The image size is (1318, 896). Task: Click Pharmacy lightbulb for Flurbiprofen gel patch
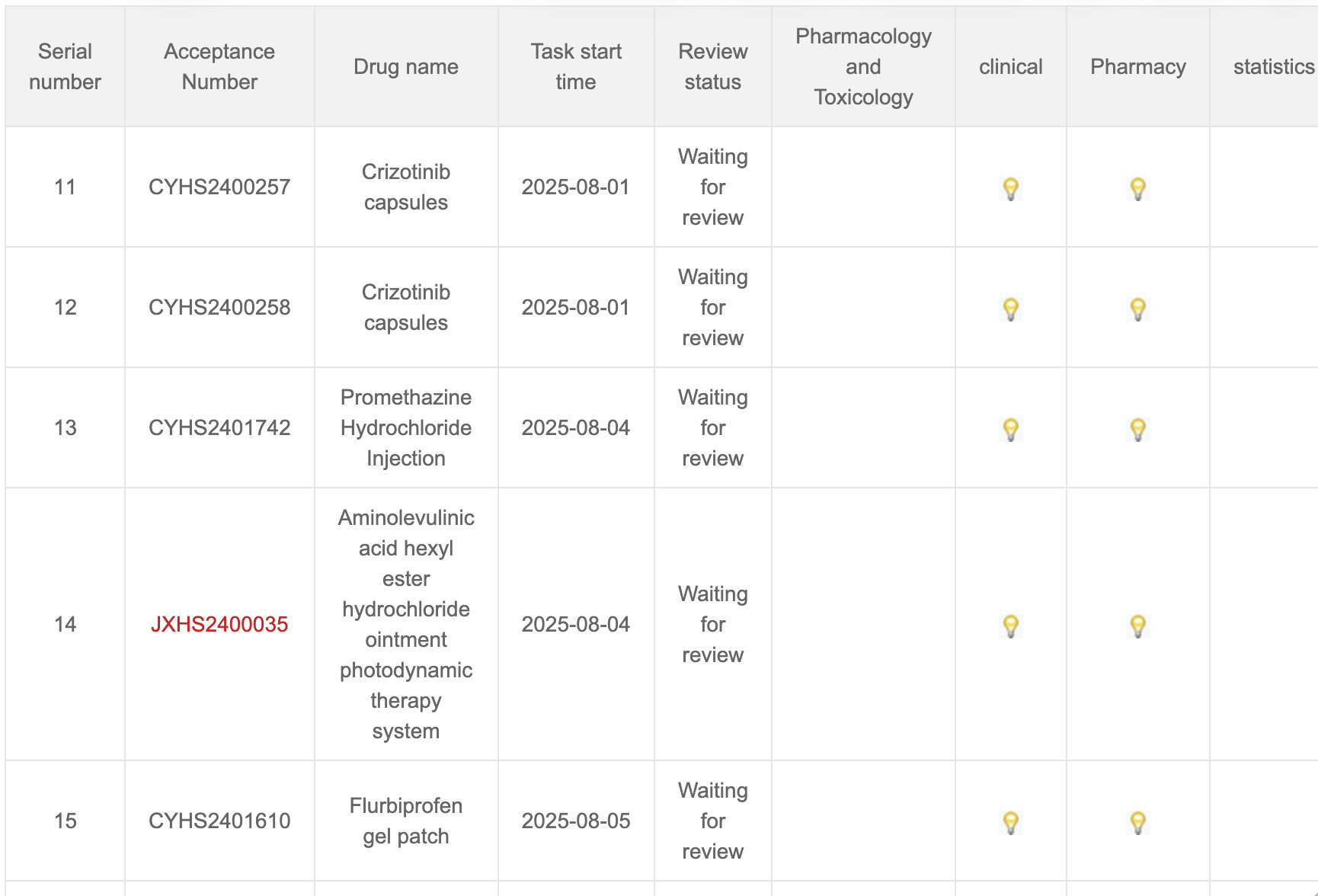click(x=1137, y=822)
